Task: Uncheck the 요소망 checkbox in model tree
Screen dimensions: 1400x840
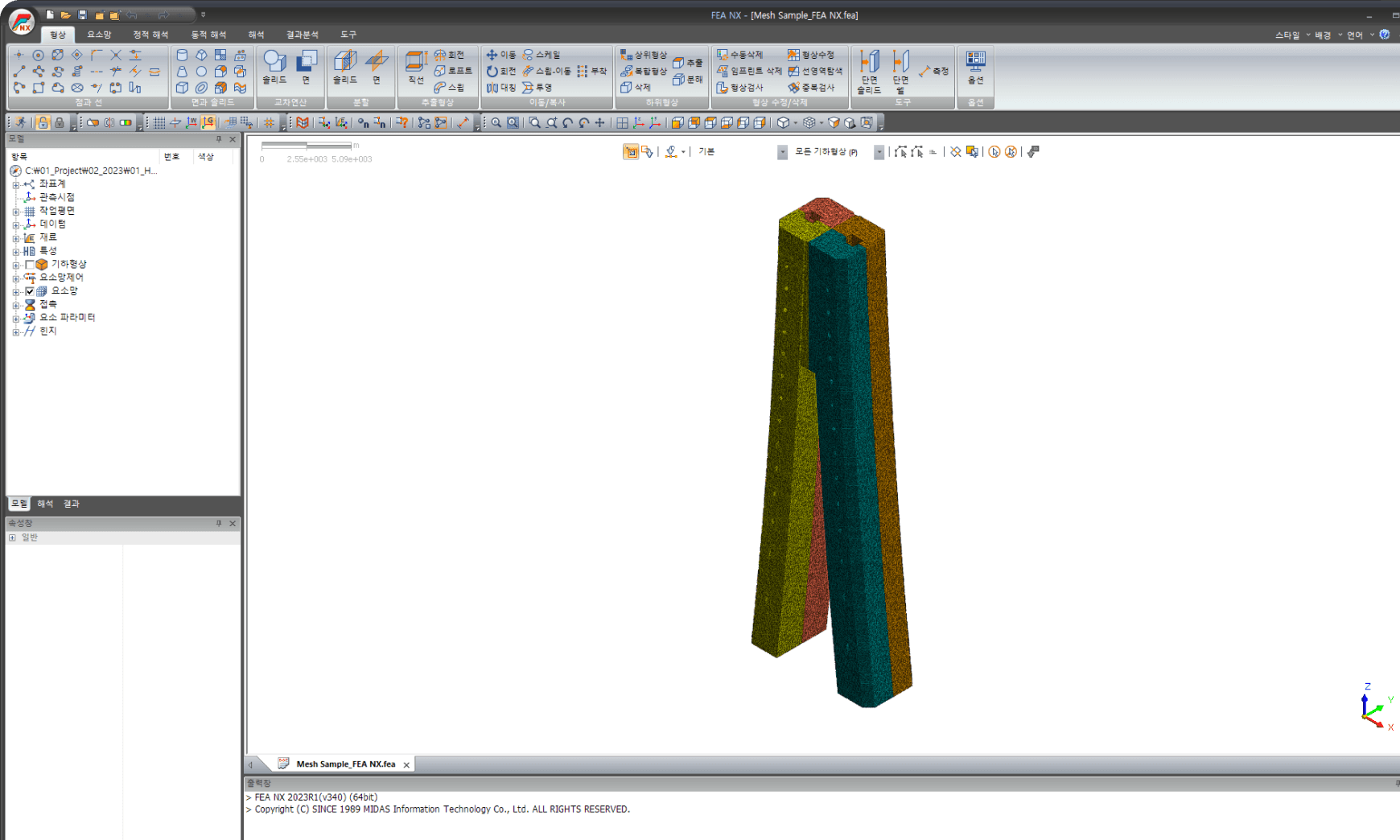Action: click(30, 291)
